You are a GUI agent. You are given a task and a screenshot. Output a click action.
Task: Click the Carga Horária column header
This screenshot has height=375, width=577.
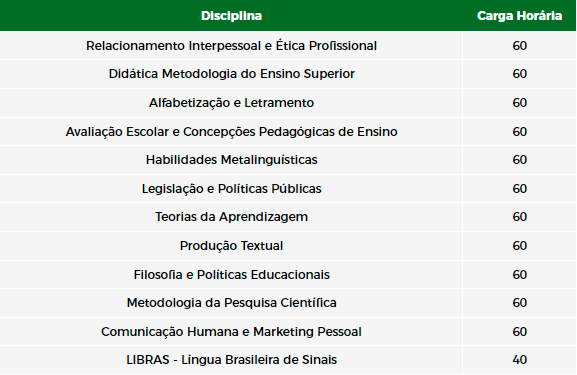pyautogui.click(x=519, y=16)
